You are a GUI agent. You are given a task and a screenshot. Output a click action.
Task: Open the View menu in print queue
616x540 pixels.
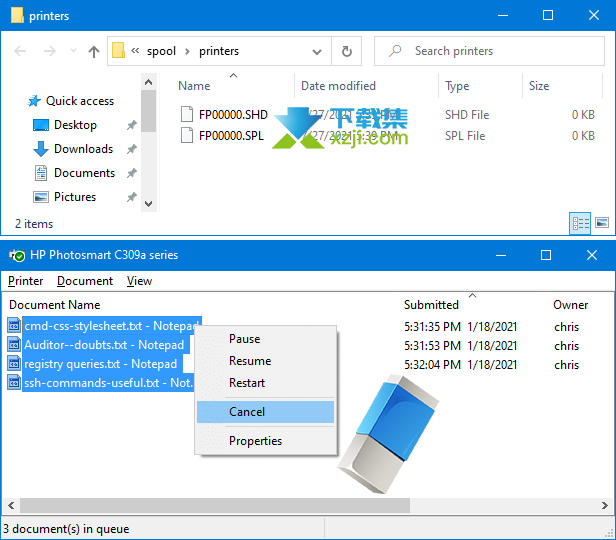coord(139,281)
